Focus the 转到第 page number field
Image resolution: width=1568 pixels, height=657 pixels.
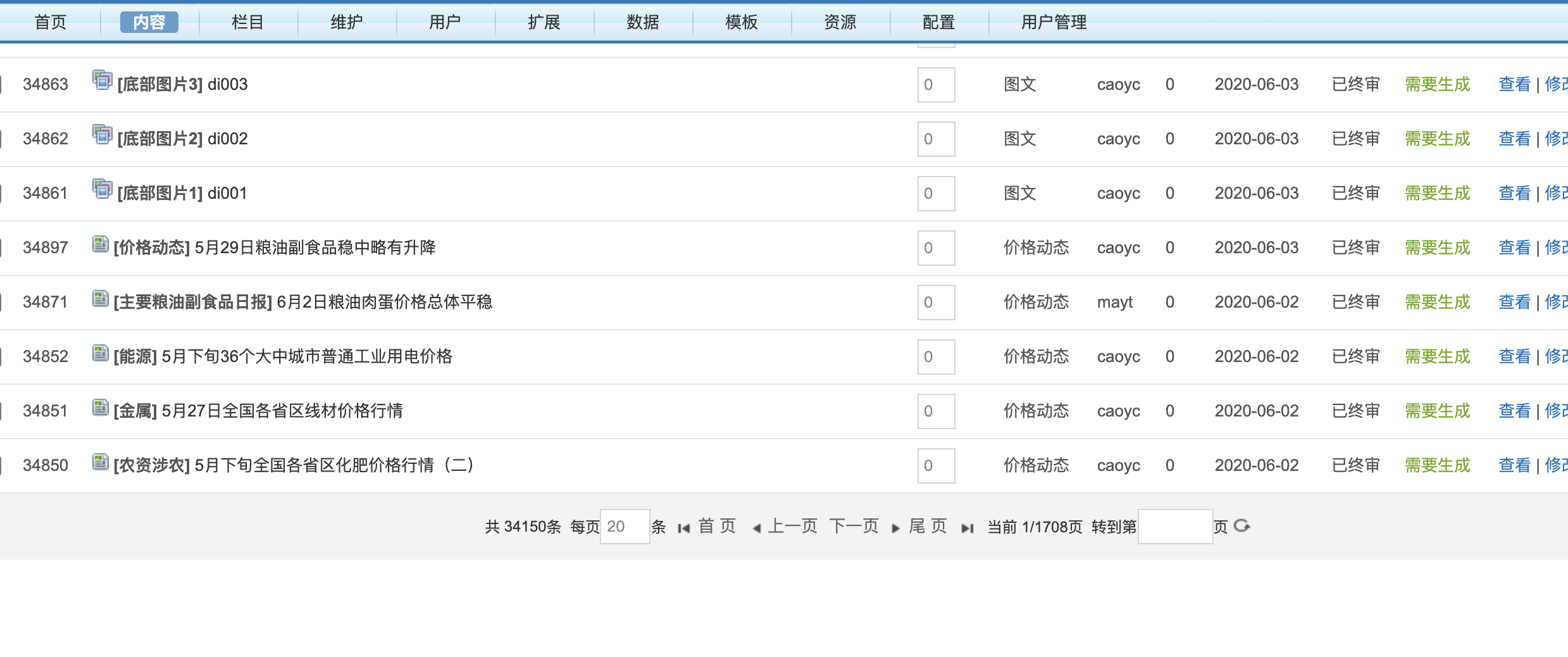(x=1175, y=527)
